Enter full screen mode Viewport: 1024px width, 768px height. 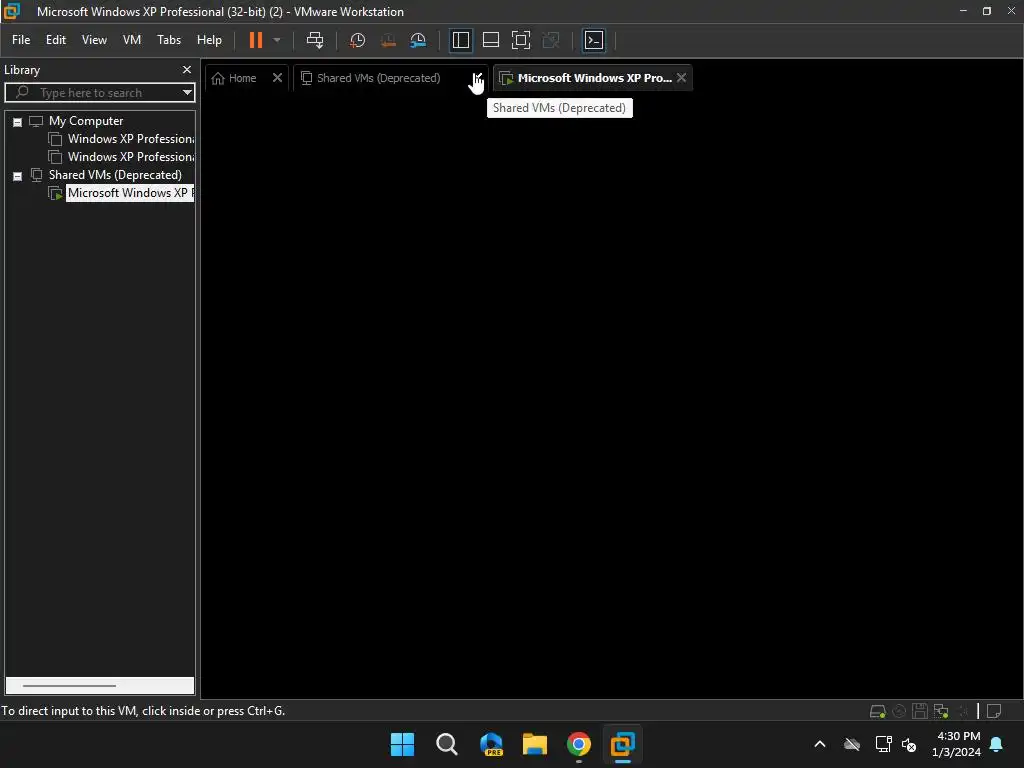[520, 40]
